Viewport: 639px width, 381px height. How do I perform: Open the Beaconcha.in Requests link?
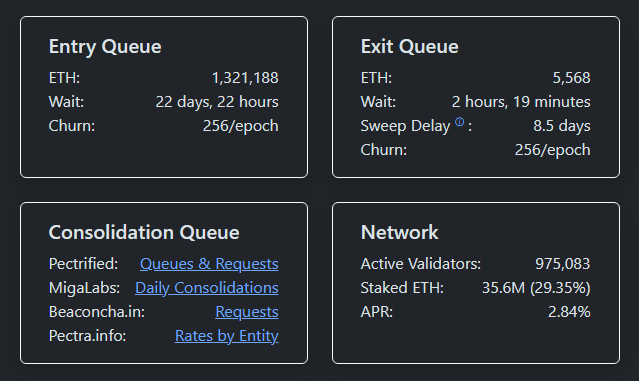(x=247, y=312)
